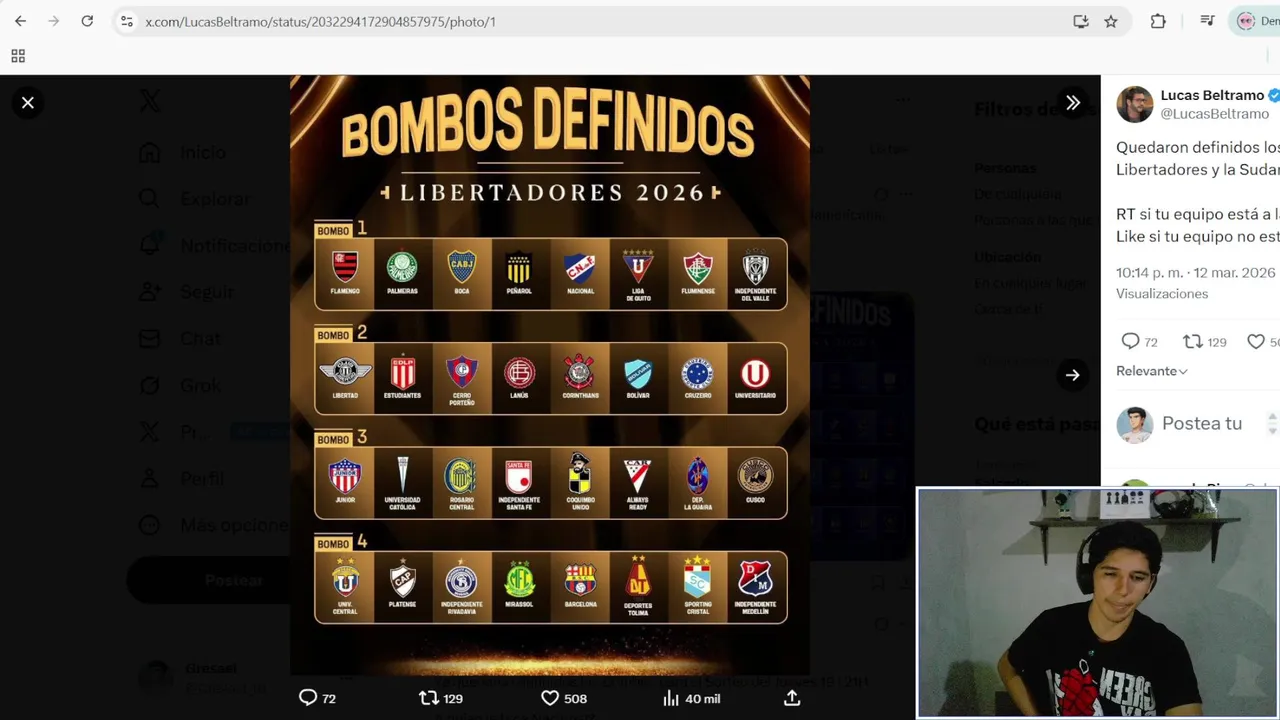This screenshot has height=720, width=1280.
Task: Reload the page
Action: 87,21
